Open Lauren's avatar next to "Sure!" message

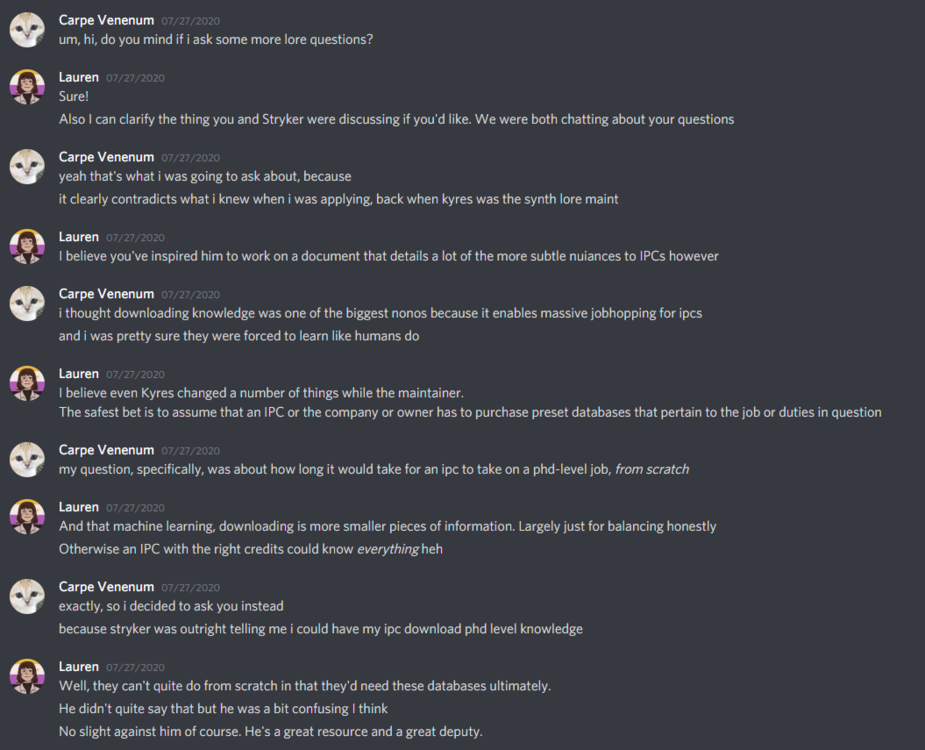(x=27, y=87)
